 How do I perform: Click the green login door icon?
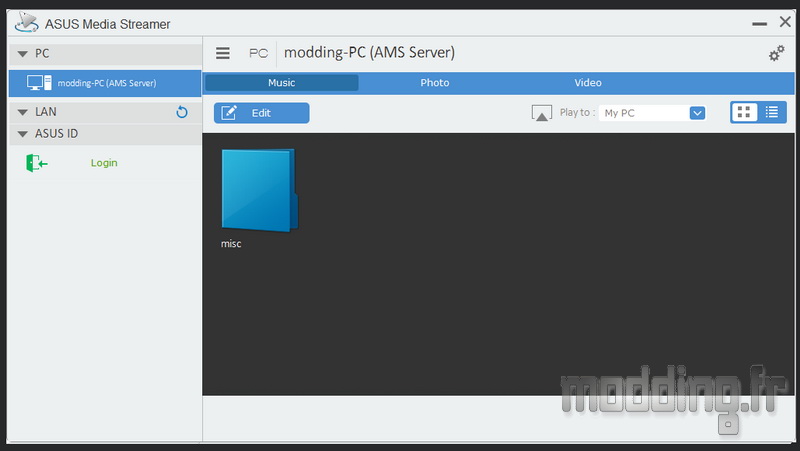pos(36,163)
